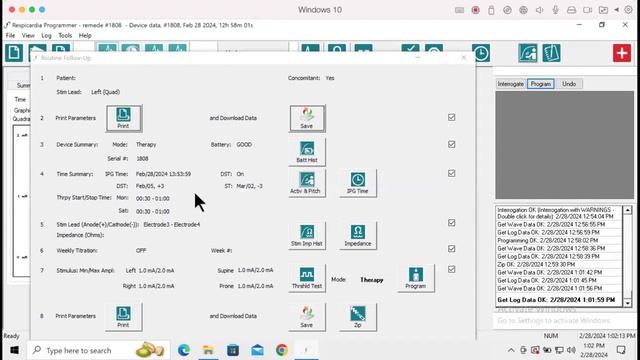This screenshot has width=640, height=360.
Task: Click the new document toolbar icon
Action: point(14,53)
